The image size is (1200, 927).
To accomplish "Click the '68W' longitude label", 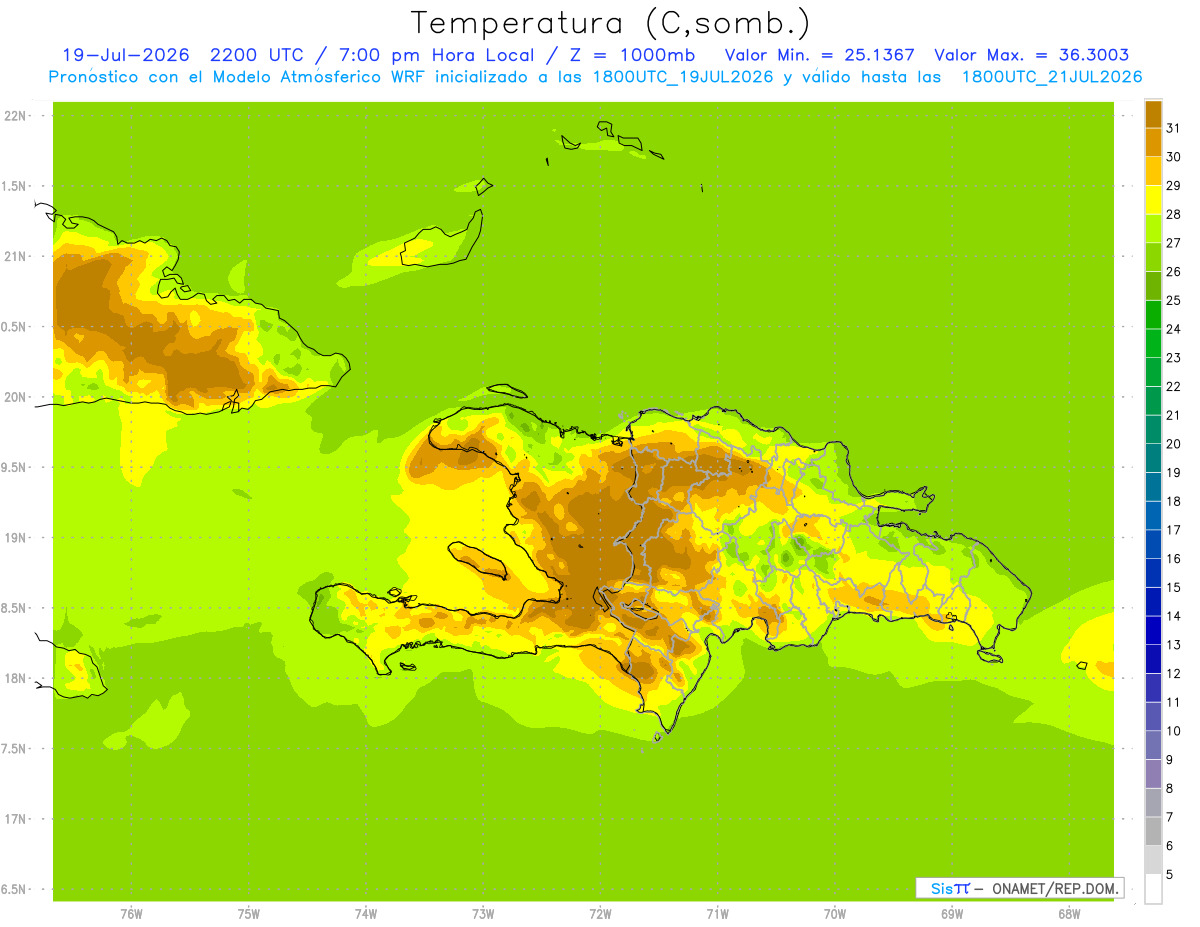I will [1069, 914].
